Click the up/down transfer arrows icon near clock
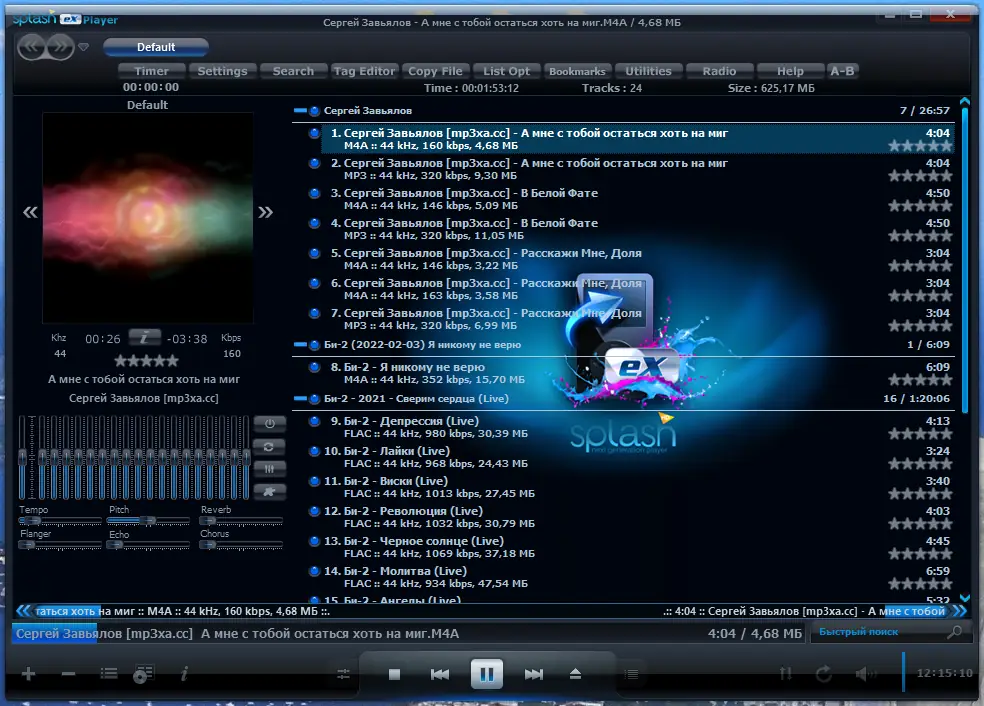 [x=785, y=672]
